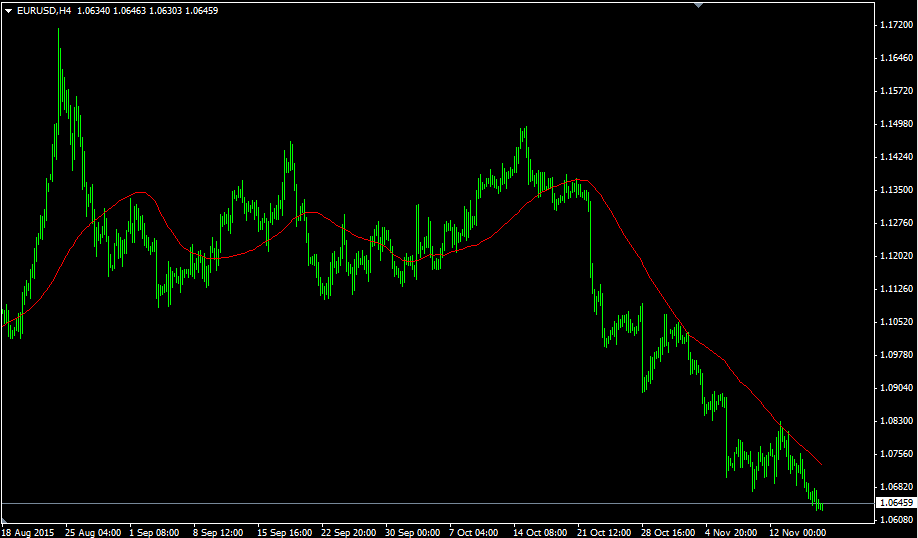Click the 1.13500 price axis label

coord(896,190)
